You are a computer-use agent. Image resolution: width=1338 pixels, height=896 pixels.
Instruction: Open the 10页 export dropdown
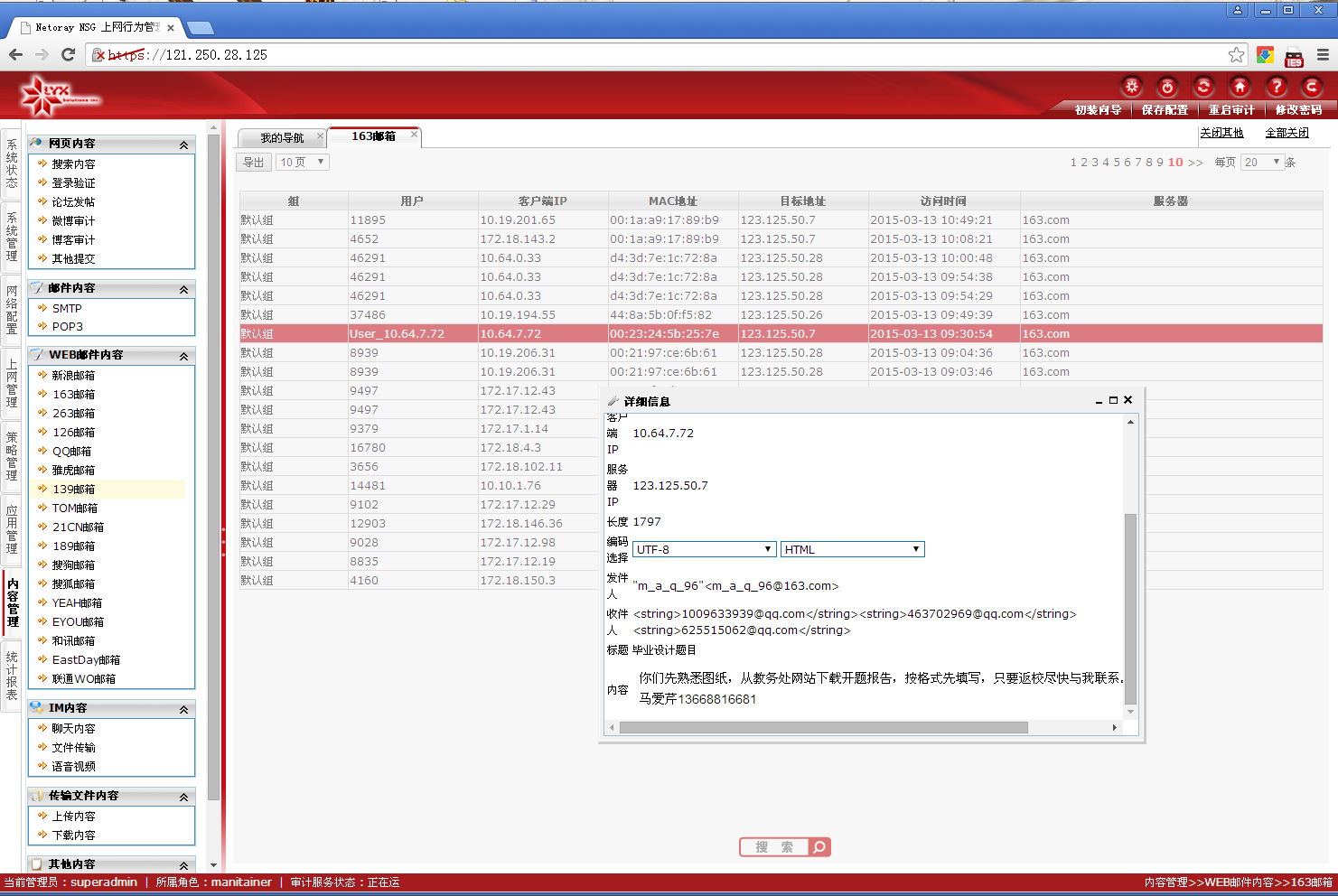click(x=302, y=163)
